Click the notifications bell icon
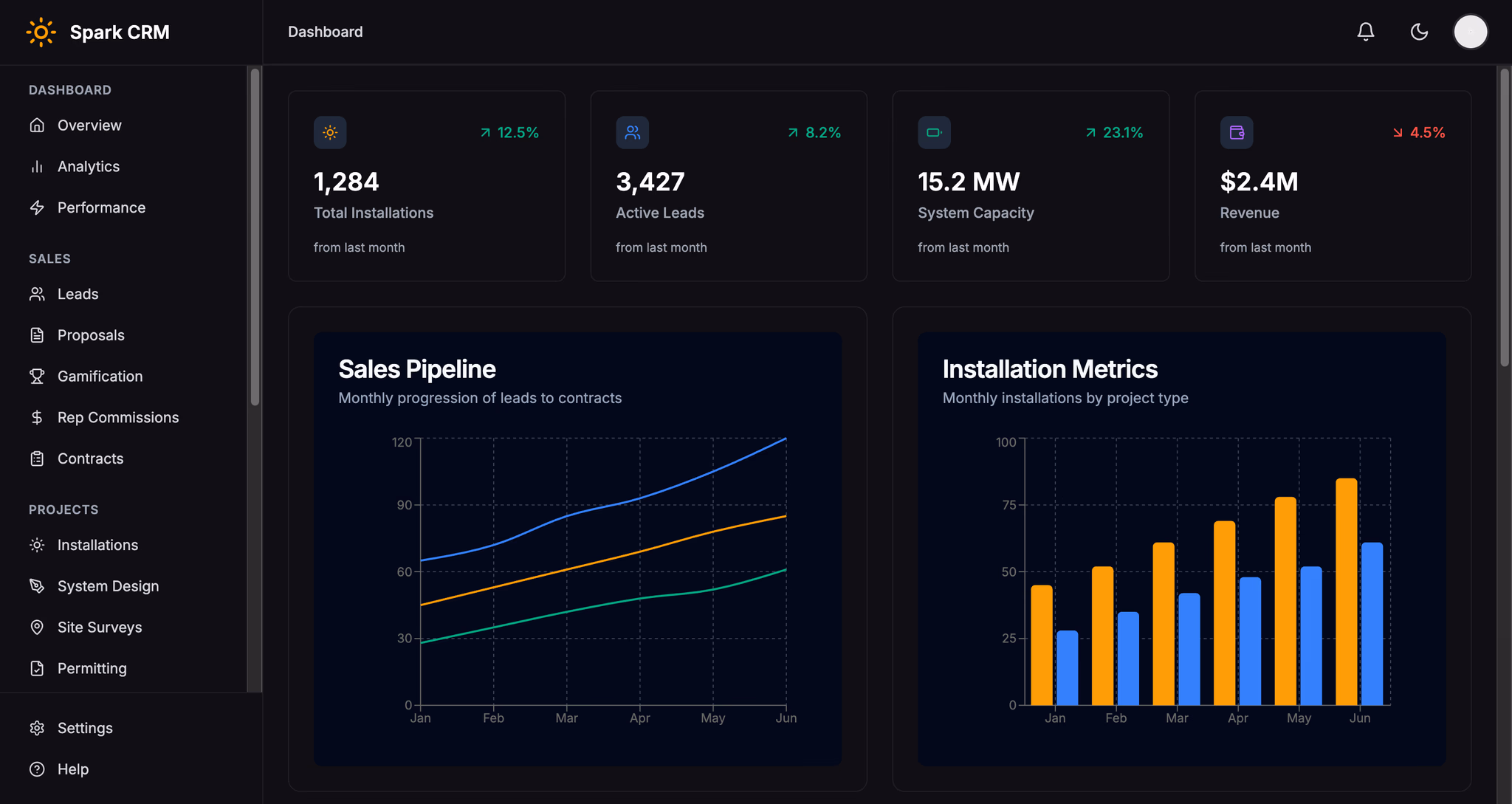Screen dimensions: 1512x804 (x=1366, y=32)
